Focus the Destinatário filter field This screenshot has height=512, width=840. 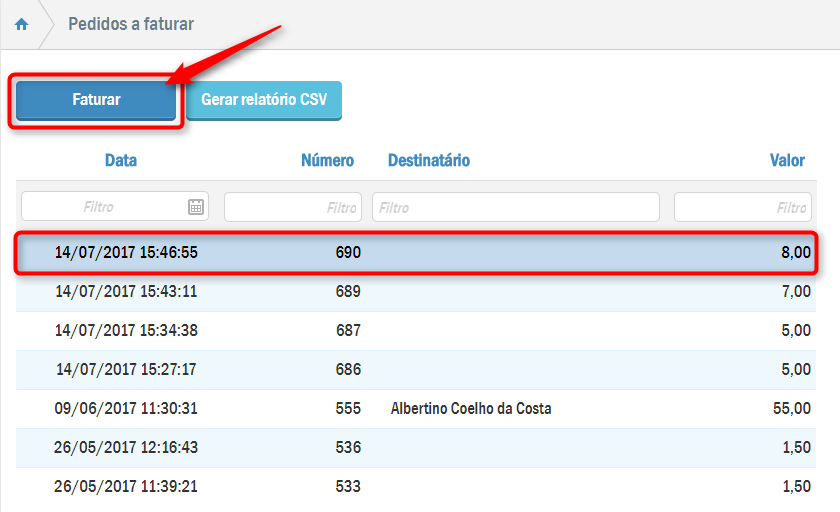[515, 207]
